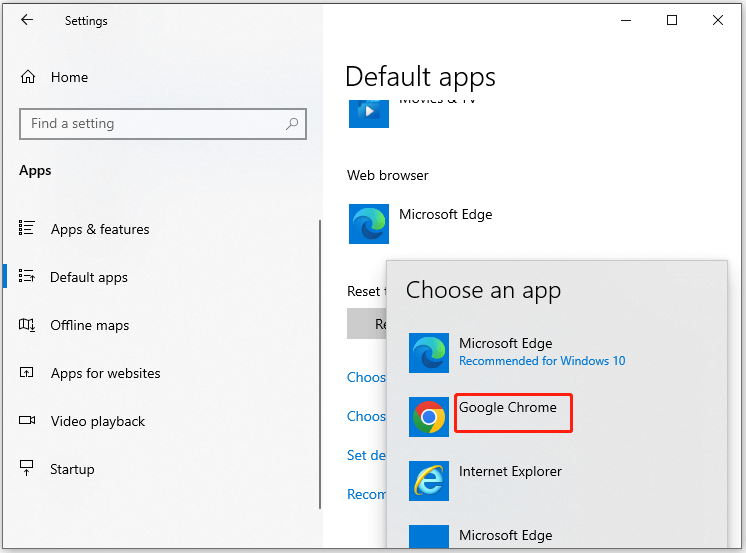This screenshot has width=746, height=553.
Task: Open Web browser chooser via Microsoft Edge label
Action: [445, 215]
